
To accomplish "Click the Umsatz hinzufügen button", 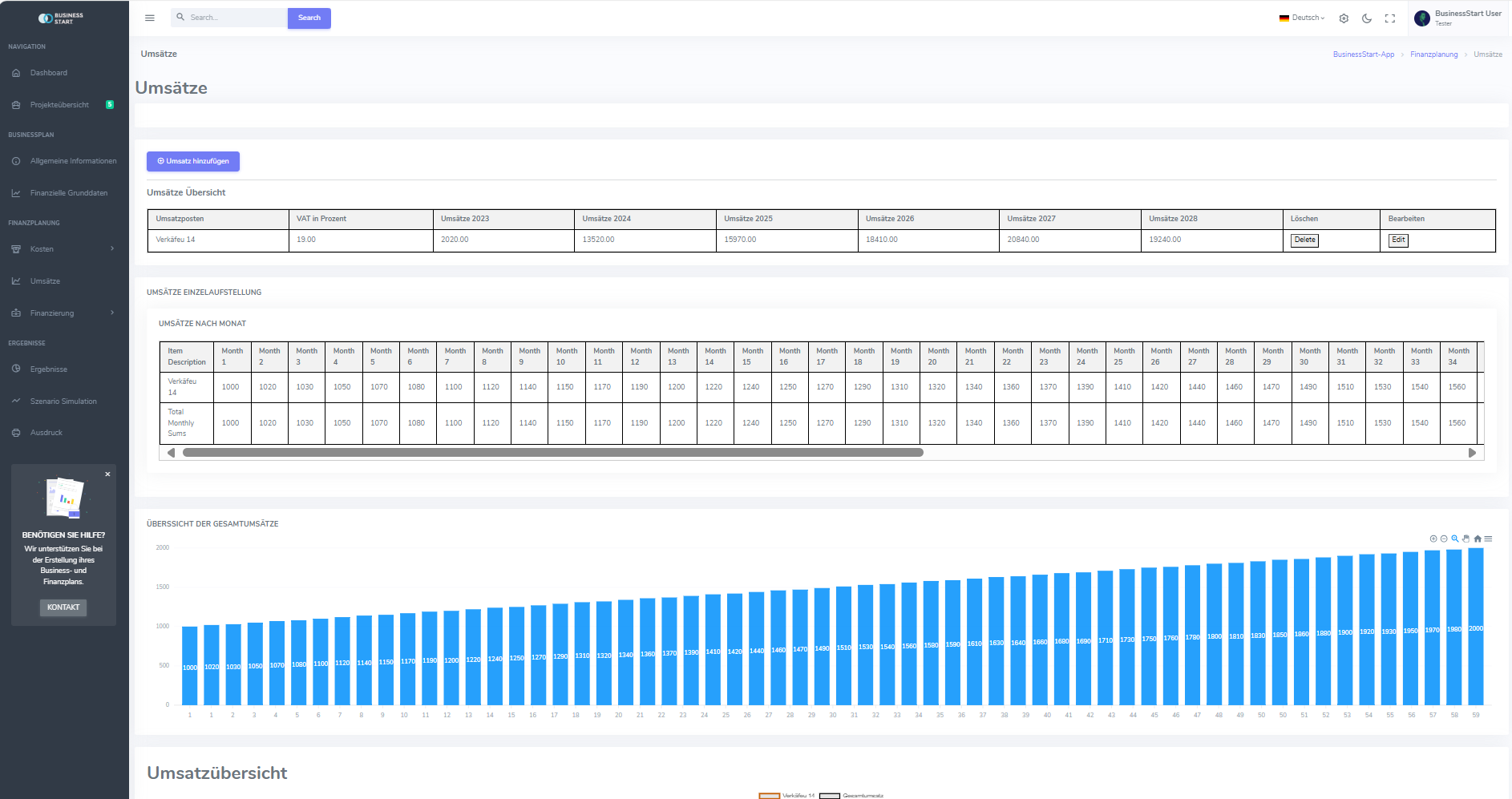I will click(193, 161).
